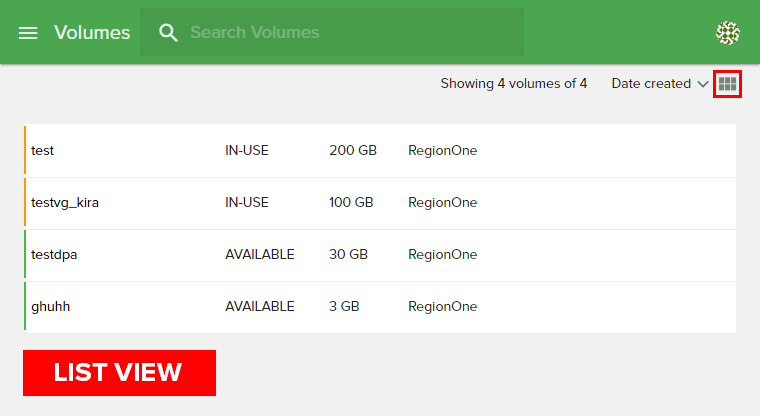Select the testvg_kira volume name
This screenshot has width=760, height=416.
pos(65,203)
